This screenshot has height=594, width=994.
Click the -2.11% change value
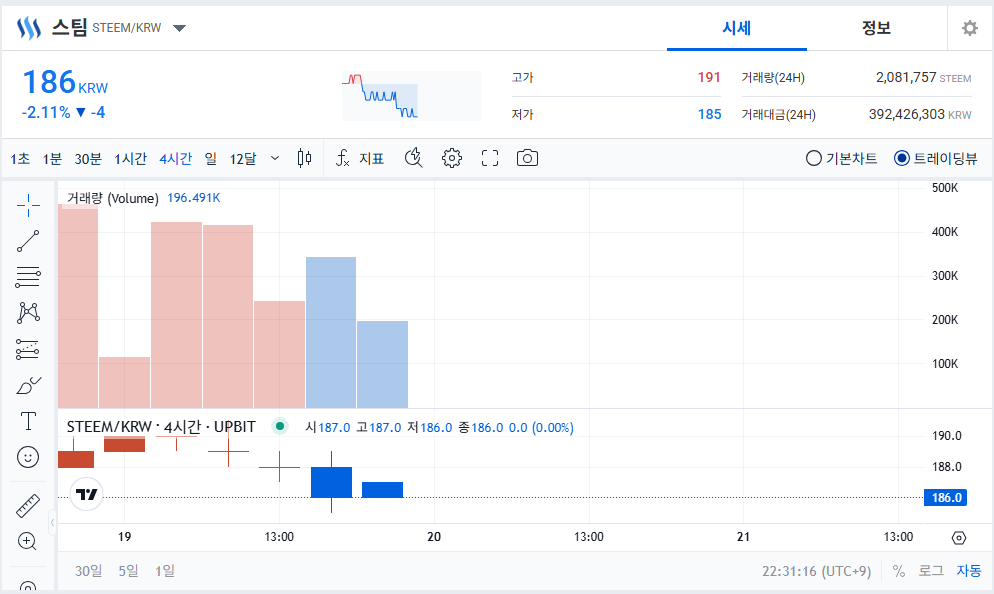(46, 113)
